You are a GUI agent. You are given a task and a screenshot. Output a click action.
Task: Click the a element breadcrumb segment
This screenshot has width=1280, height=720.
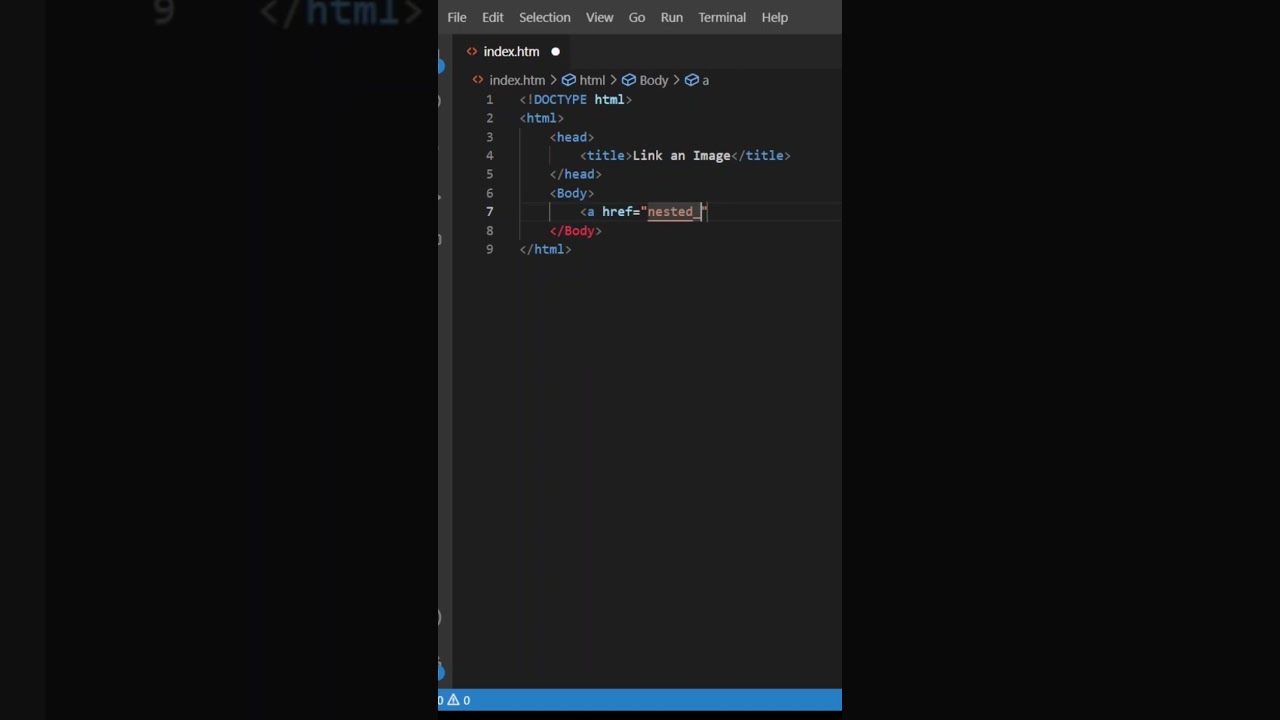click(x=705, y=80)
